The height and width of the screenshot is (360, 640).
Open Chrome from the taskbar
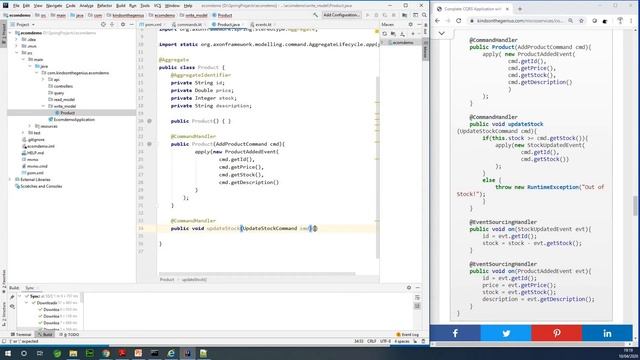coord(106,353)
